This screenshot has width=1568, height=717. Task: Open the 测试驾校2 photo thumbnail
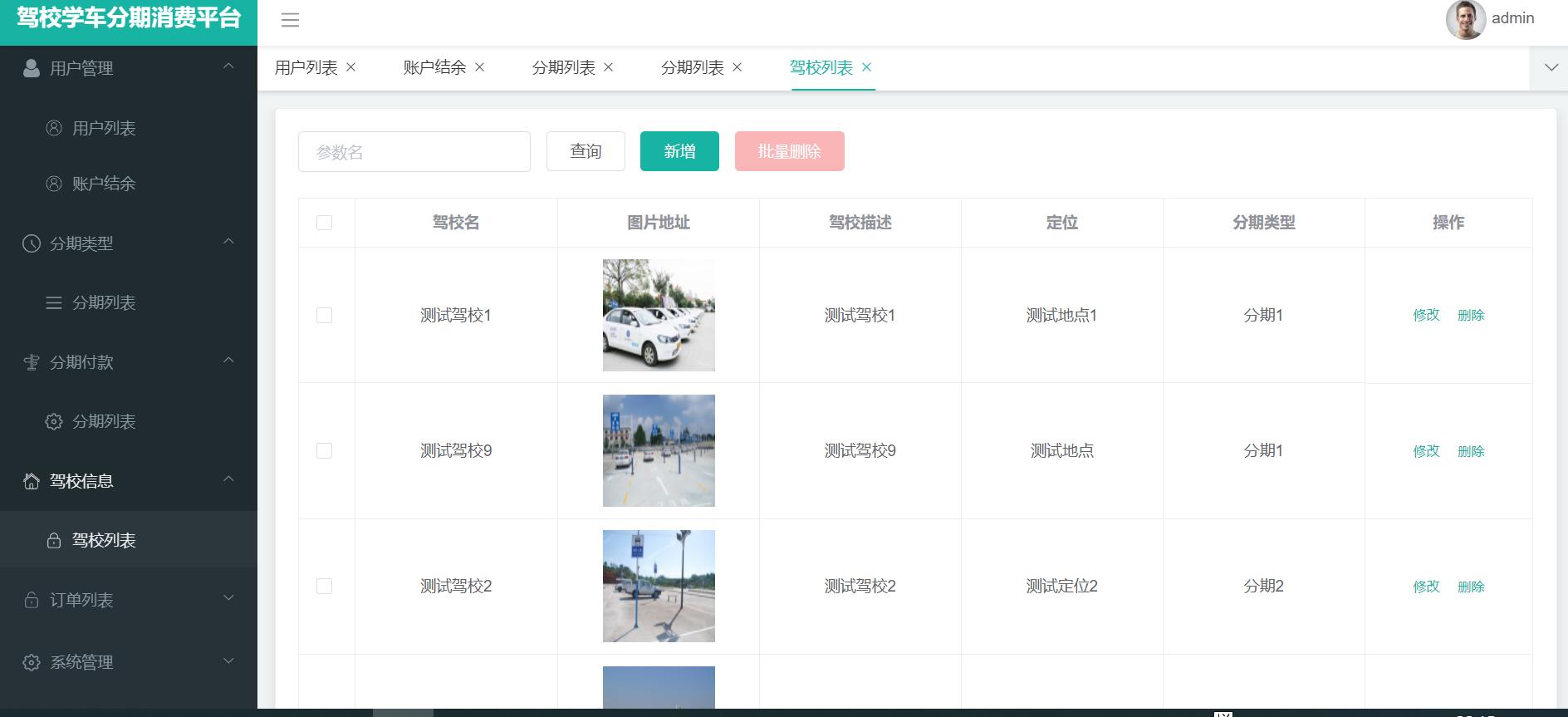tap(659, 586)
